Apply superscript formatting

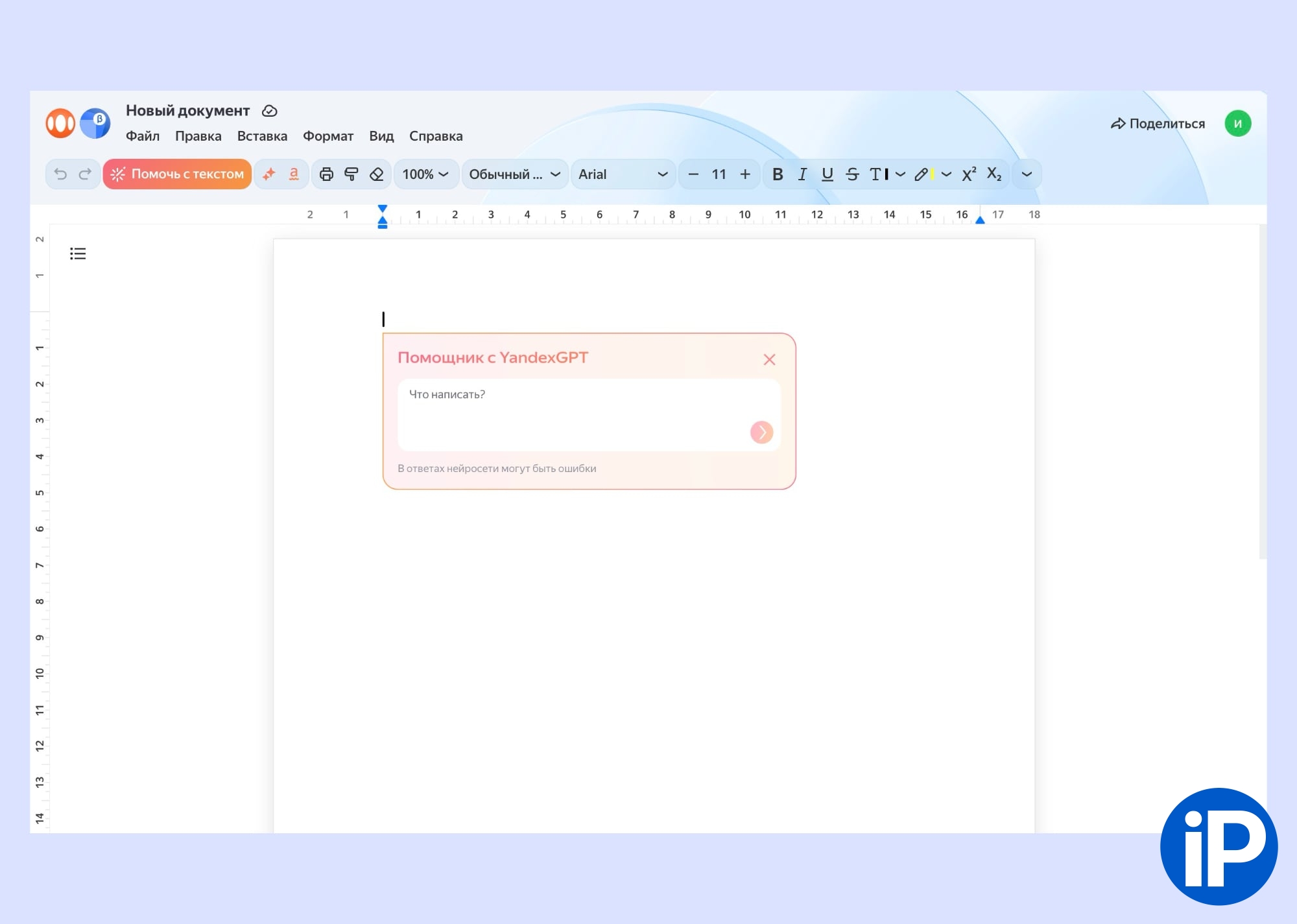(x=969, y=174)
